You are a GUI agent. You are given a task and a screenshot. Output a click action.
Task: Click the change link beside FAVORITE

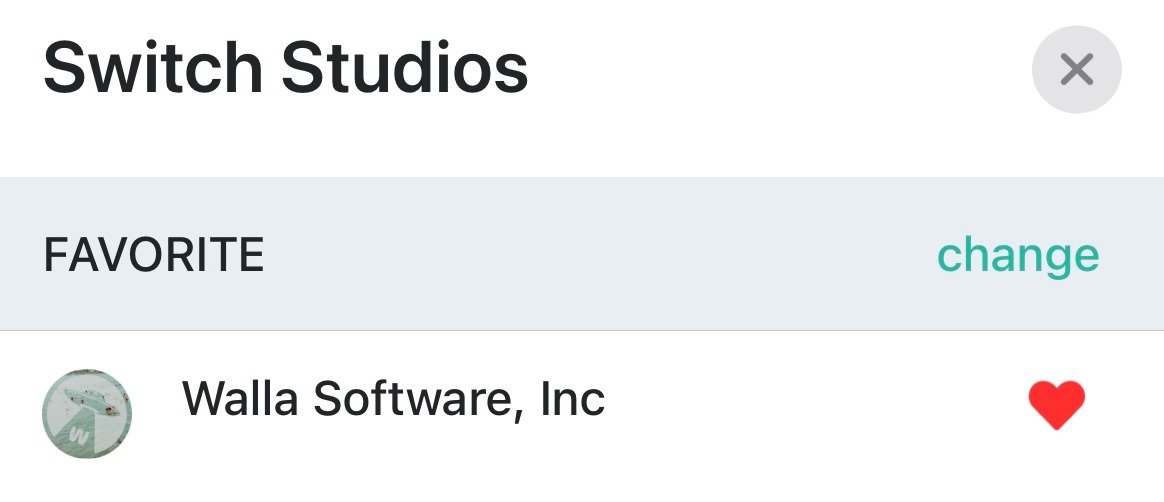click(x=1017, y=255)
